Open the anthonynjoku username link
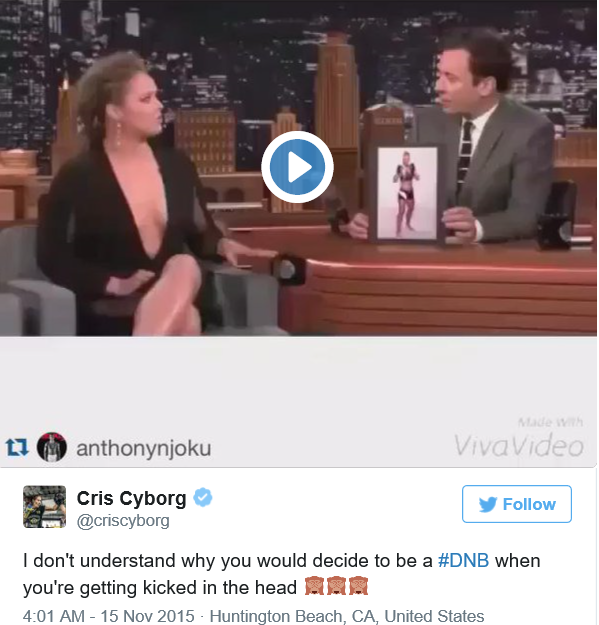Screen dimensions: 599x625 143,448
